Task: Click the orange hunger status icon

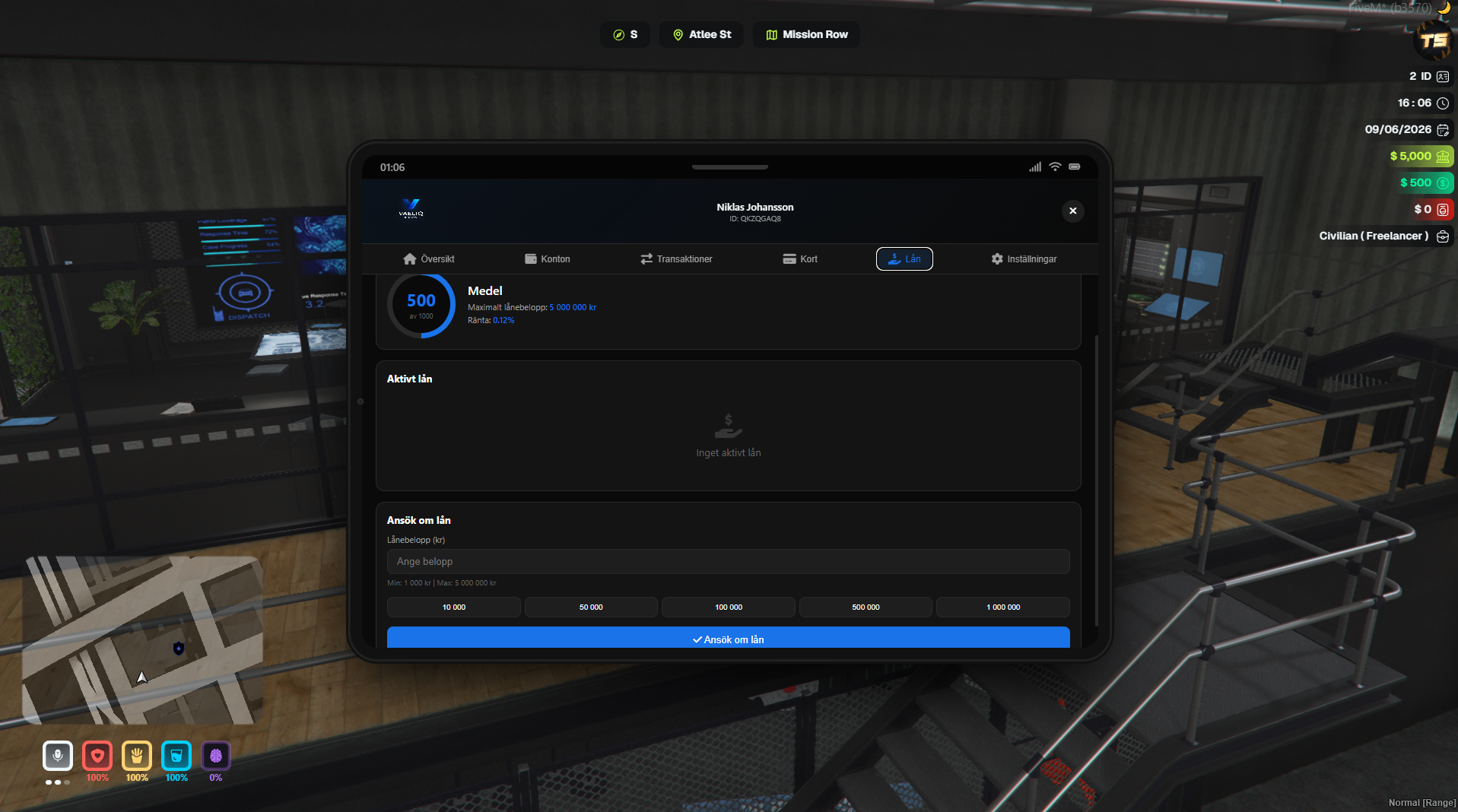Action: click(137, 756)
